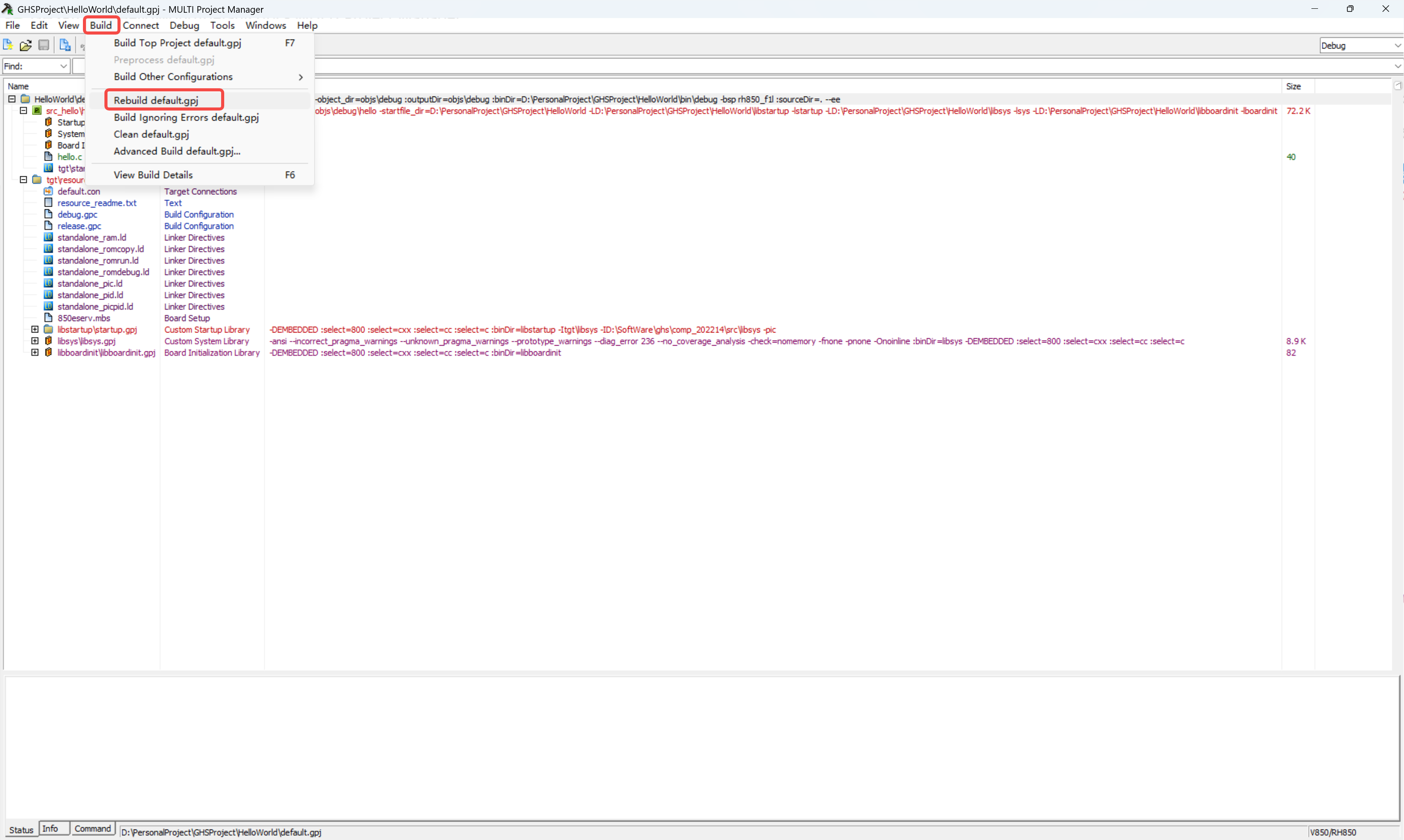Screen dimensions: 1404x840
Task: Collapse the src_hello program node
Action: tap(23, 111)
